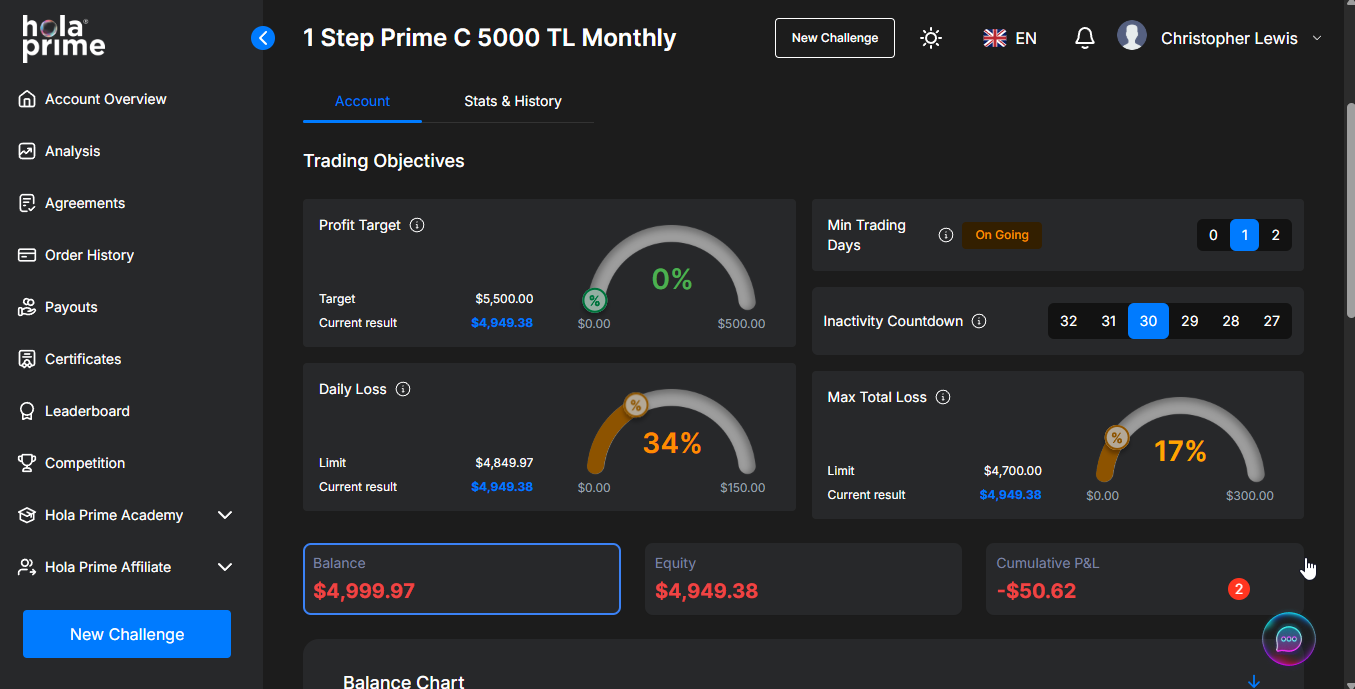Viewport: 1355px width, 689px height.
Task: Select day 1 in Min Trading Days
Action: tap(1244, 235)
